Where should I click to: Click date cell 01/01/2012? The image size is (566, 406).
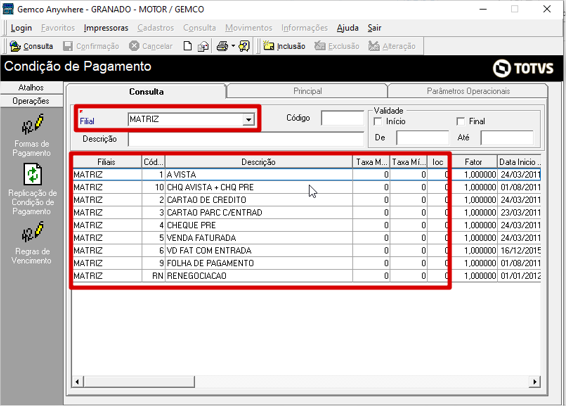click(520, 276)
